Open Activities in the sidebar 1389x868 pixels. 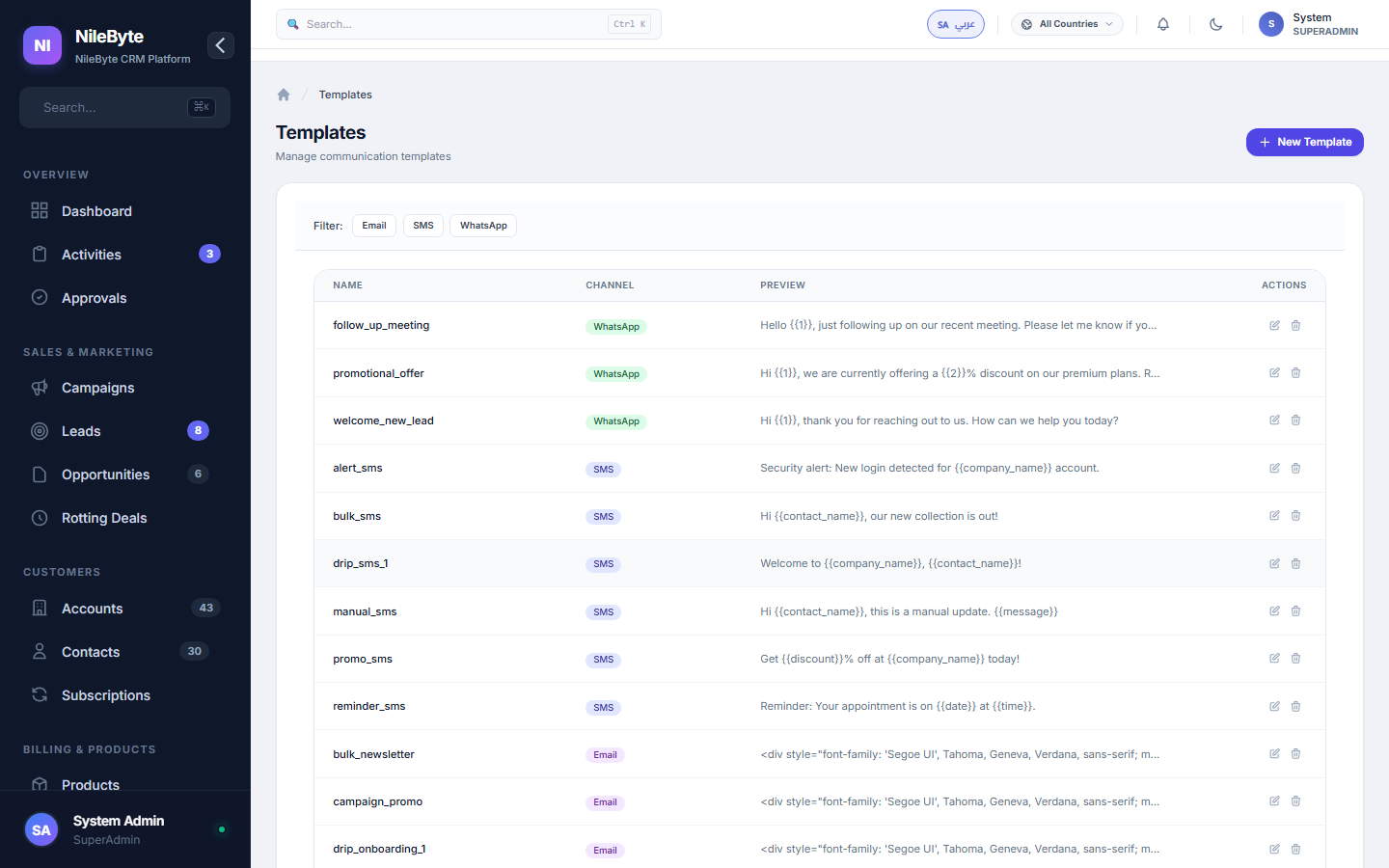[125, 255]
